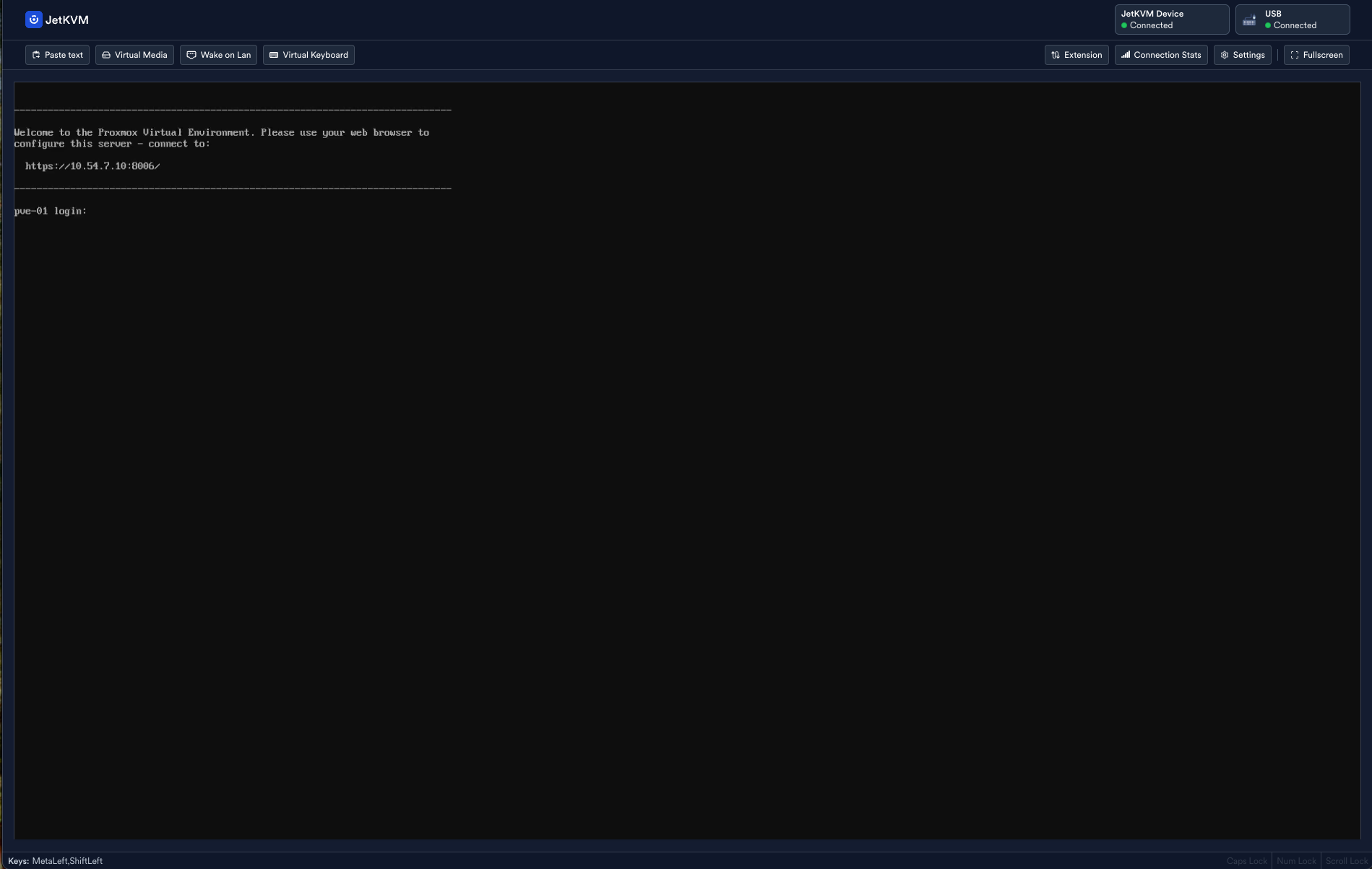This screenshot has height=869, width=1372.
Task: Open Virtual Media via its drive icon
Action: 106,55
